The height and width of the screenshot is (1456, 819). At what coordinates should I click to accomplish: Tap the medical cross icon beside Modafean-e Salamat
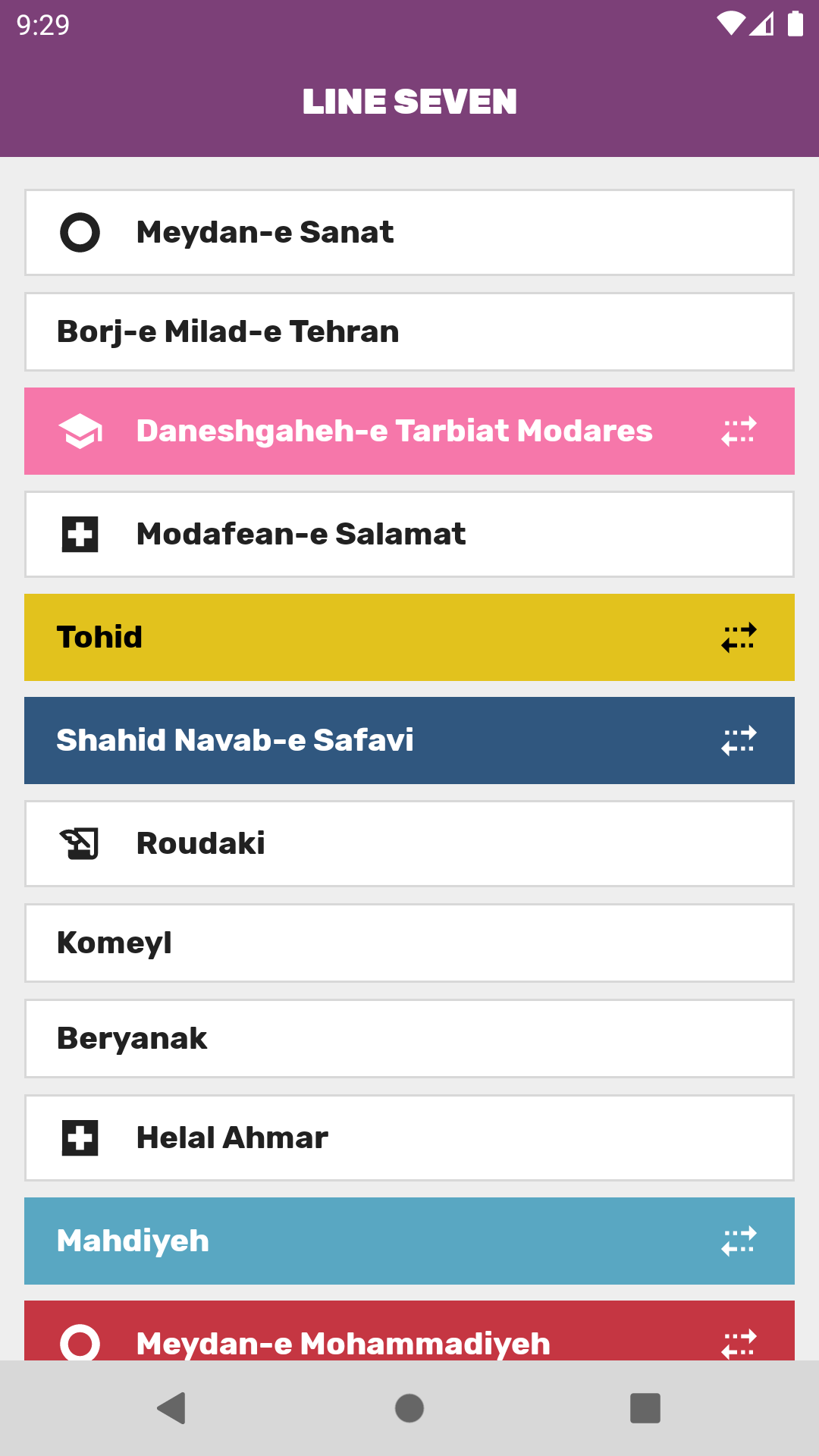pyautogui.click(x=80, y=534)
